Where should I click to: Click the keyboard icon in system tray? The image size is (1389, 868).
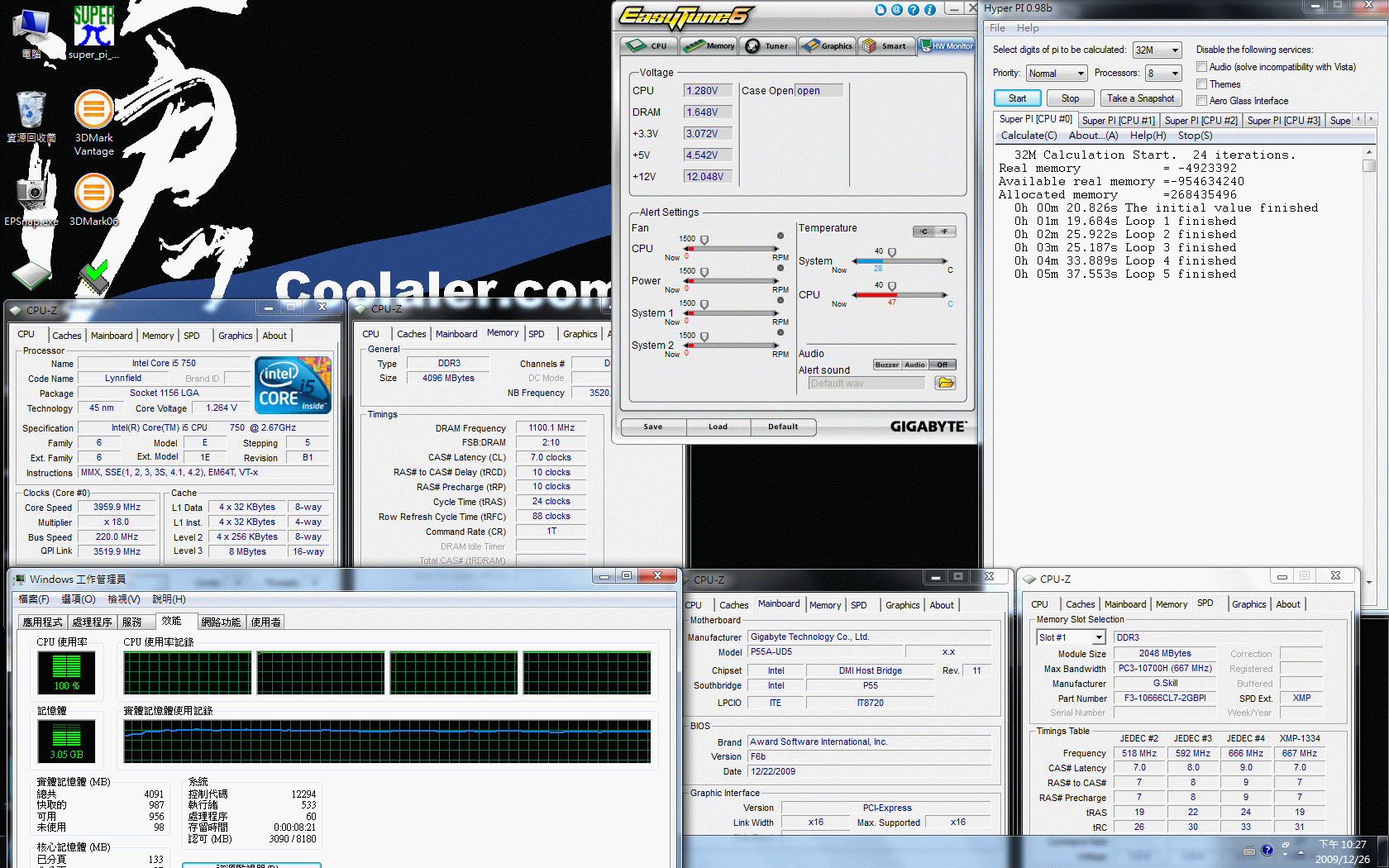pyautogui.click(x=1249, y=851)
